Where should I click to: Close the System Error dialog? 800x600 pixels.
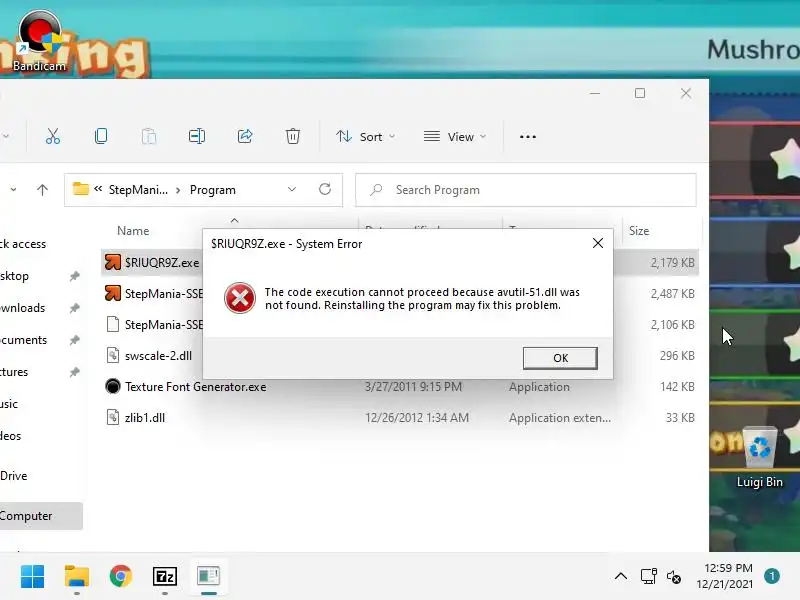point(598,243)
